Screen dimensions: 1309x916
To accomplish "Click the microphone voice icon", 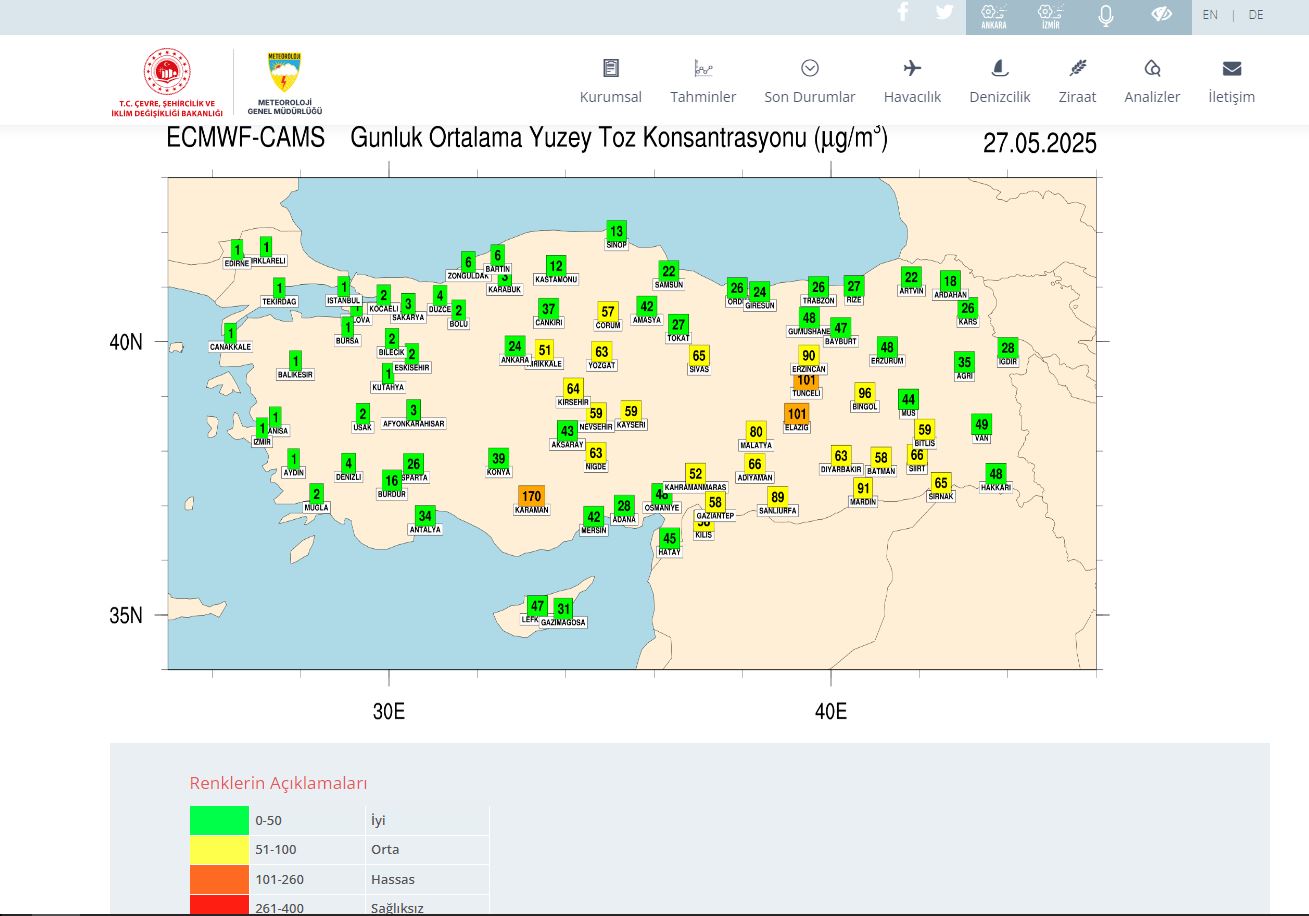I will pyautogui.click(x=1105, y=16).
